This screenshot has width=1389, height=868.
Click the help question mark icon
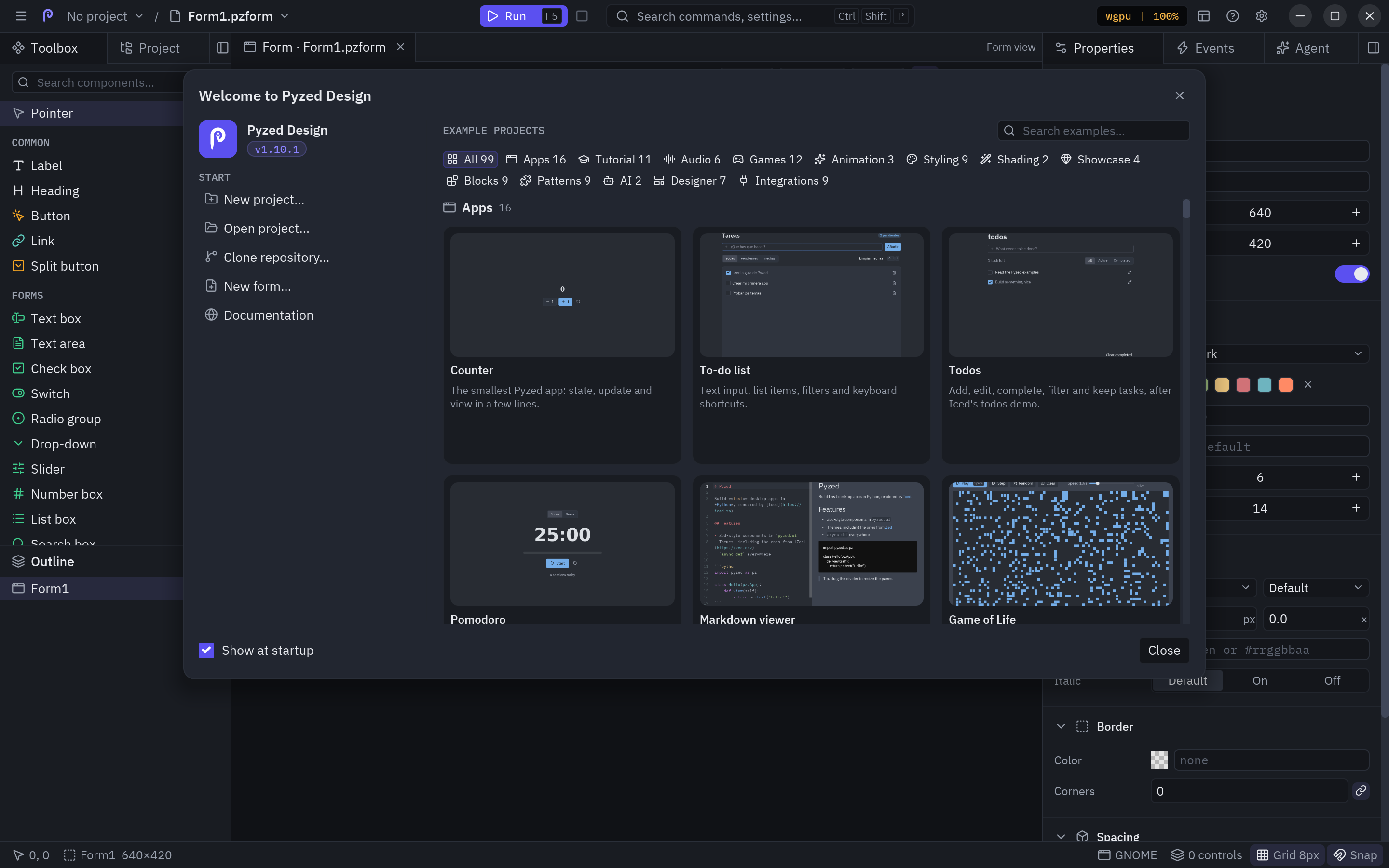(x=1232, y=16)
